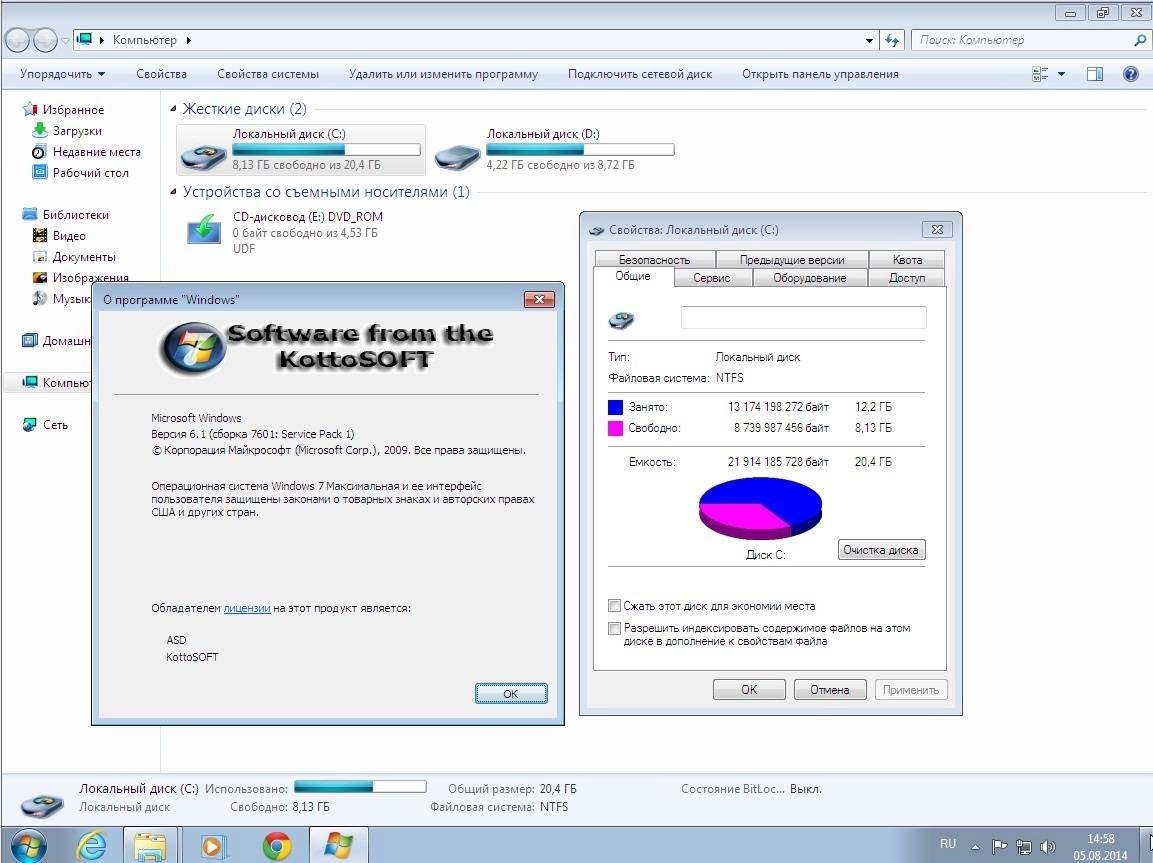Switch to the Предыдущие версии tab
Screen dimensions: 1153x863
click(792, 259)
